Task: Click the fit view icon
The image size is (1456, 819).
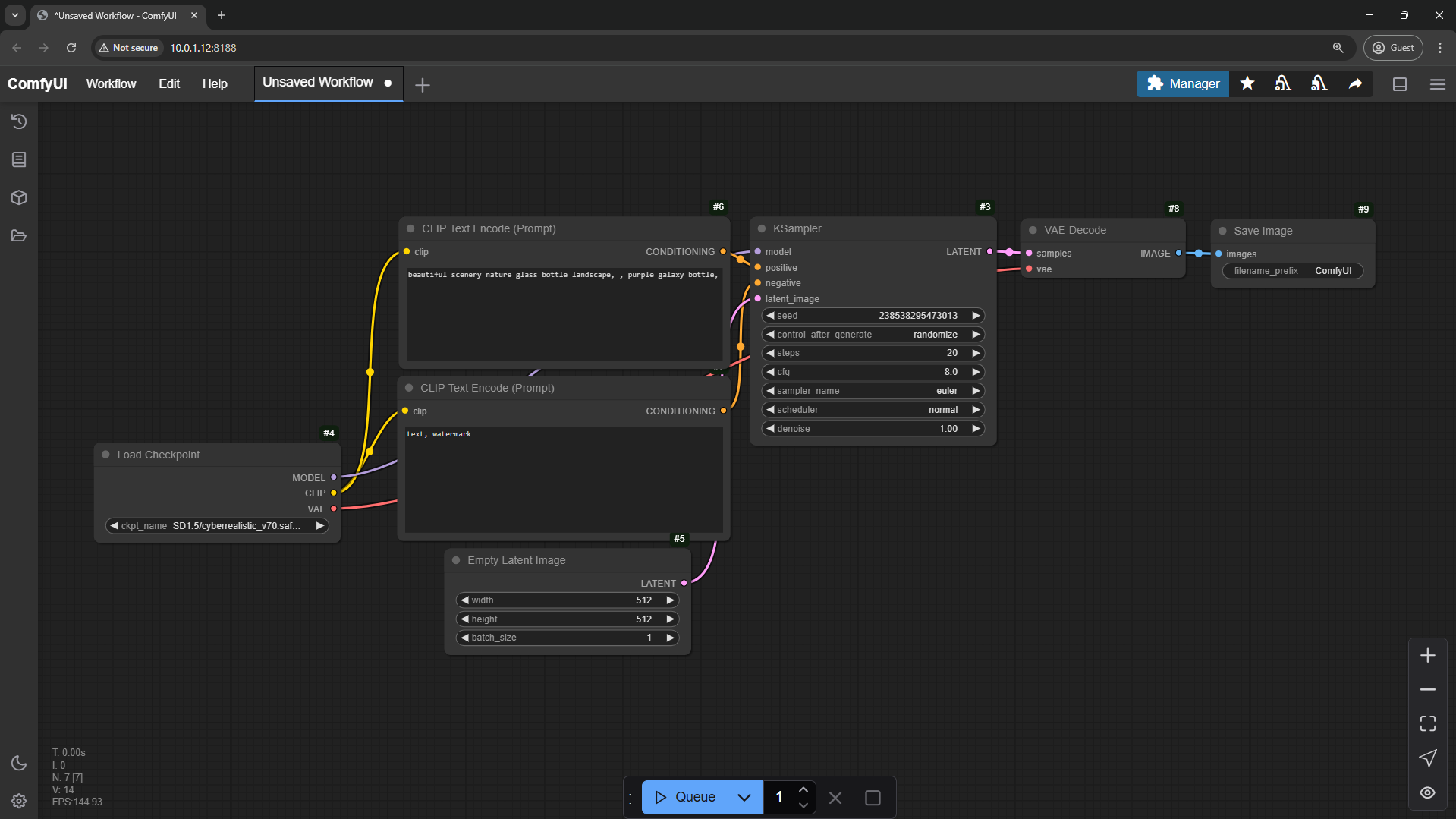Action: click(1427, 723)
